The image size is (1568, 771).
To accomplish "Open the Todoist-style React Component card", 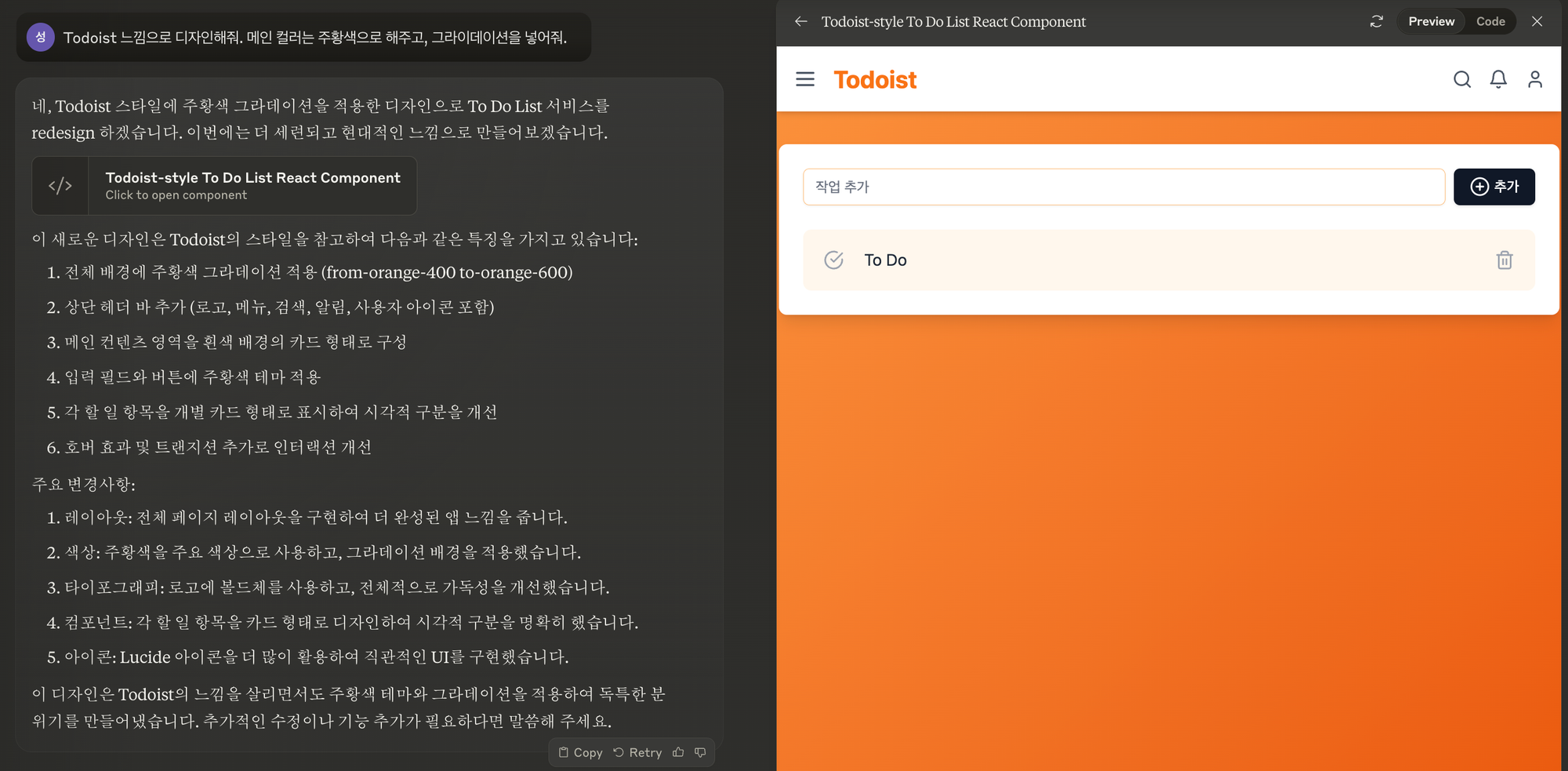I will (x=224, y=186).
